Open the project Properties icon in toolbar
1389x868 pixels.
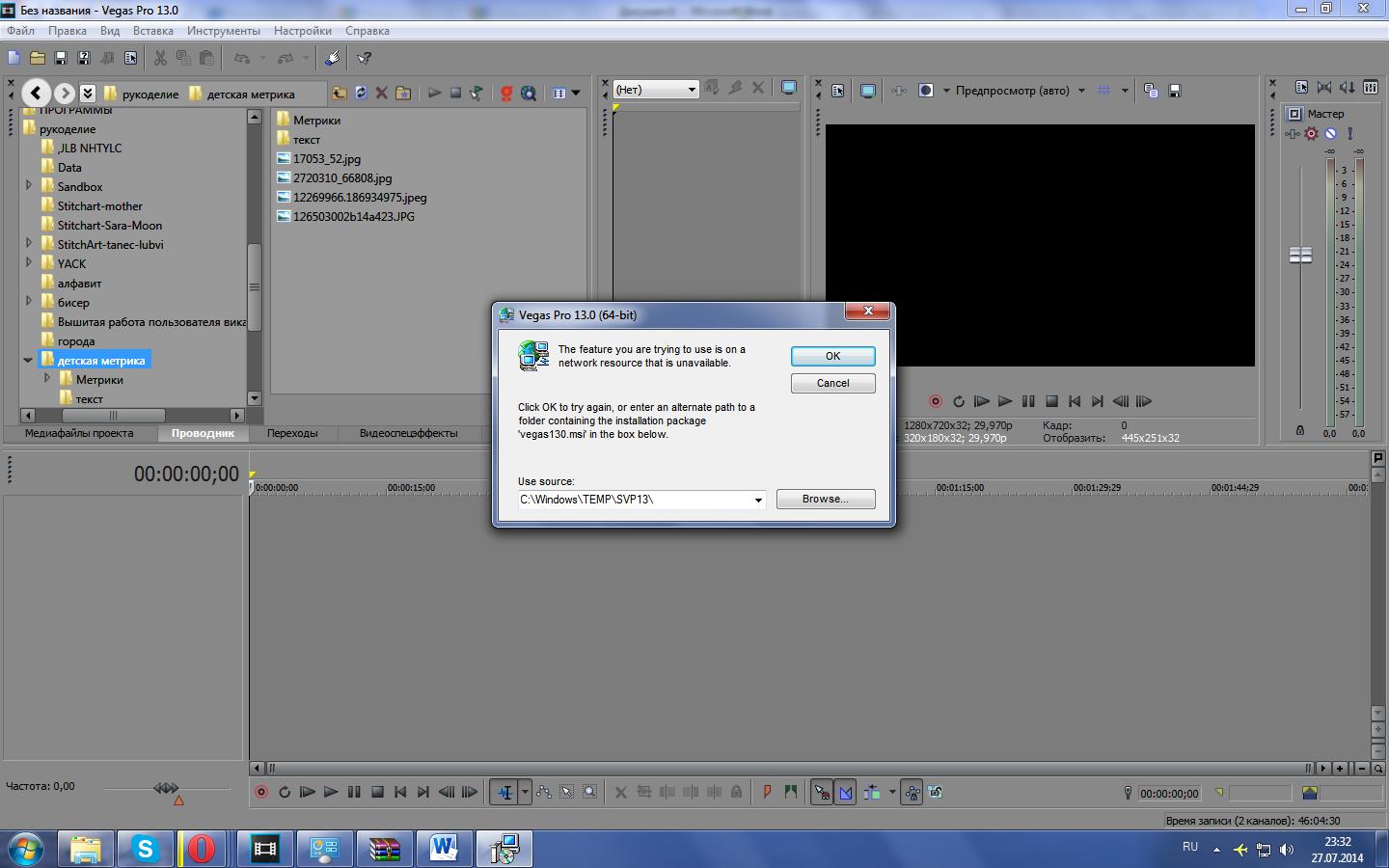131,58
